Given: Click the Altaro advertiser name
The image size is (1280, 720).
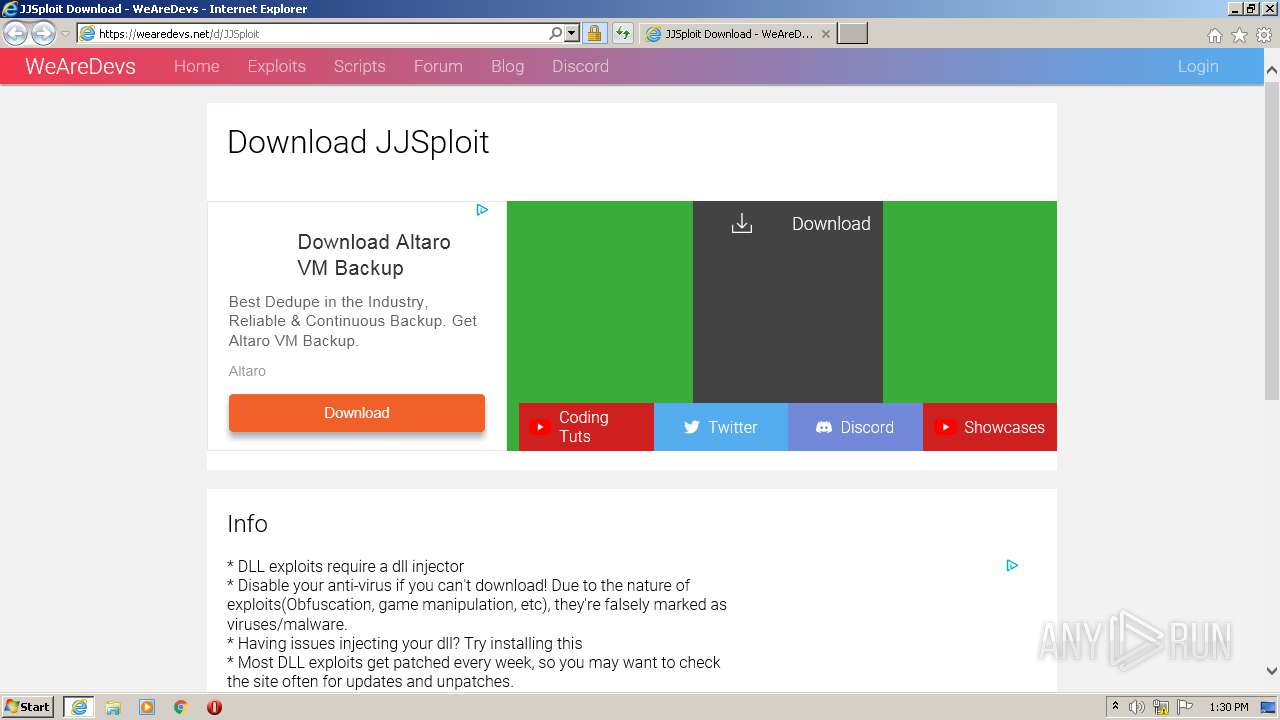Looking at the screenshot, I should click(247, 371).
